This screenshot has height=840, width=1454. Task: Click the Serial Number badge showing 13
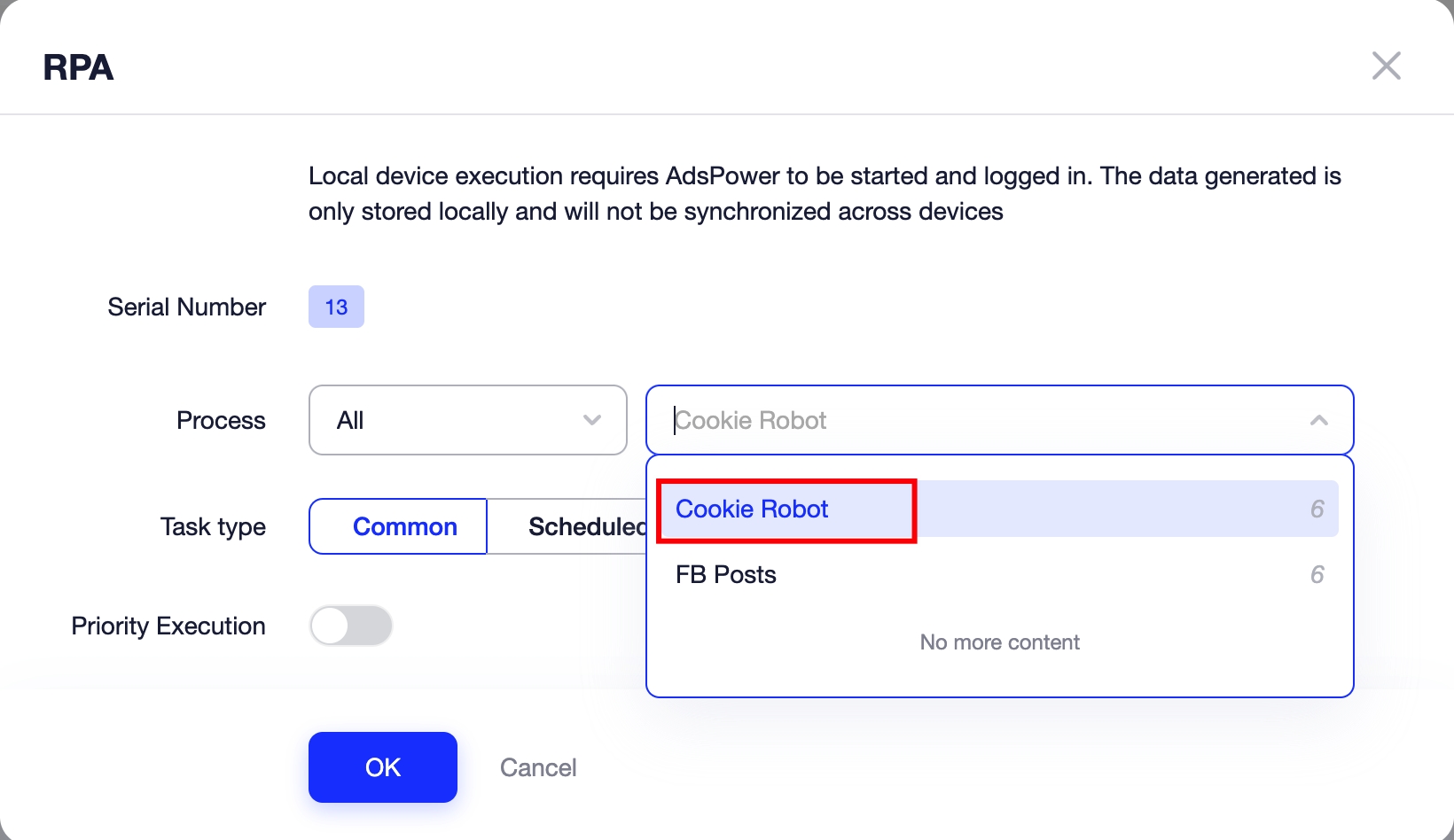[336, 307]
